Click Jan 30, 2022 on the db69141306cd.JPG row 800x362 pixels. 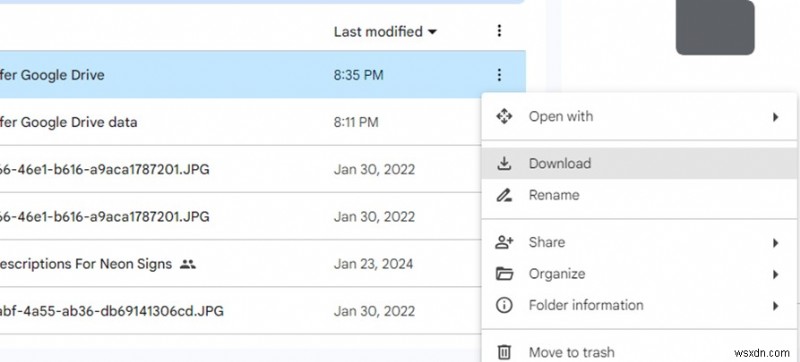point(374,311)
